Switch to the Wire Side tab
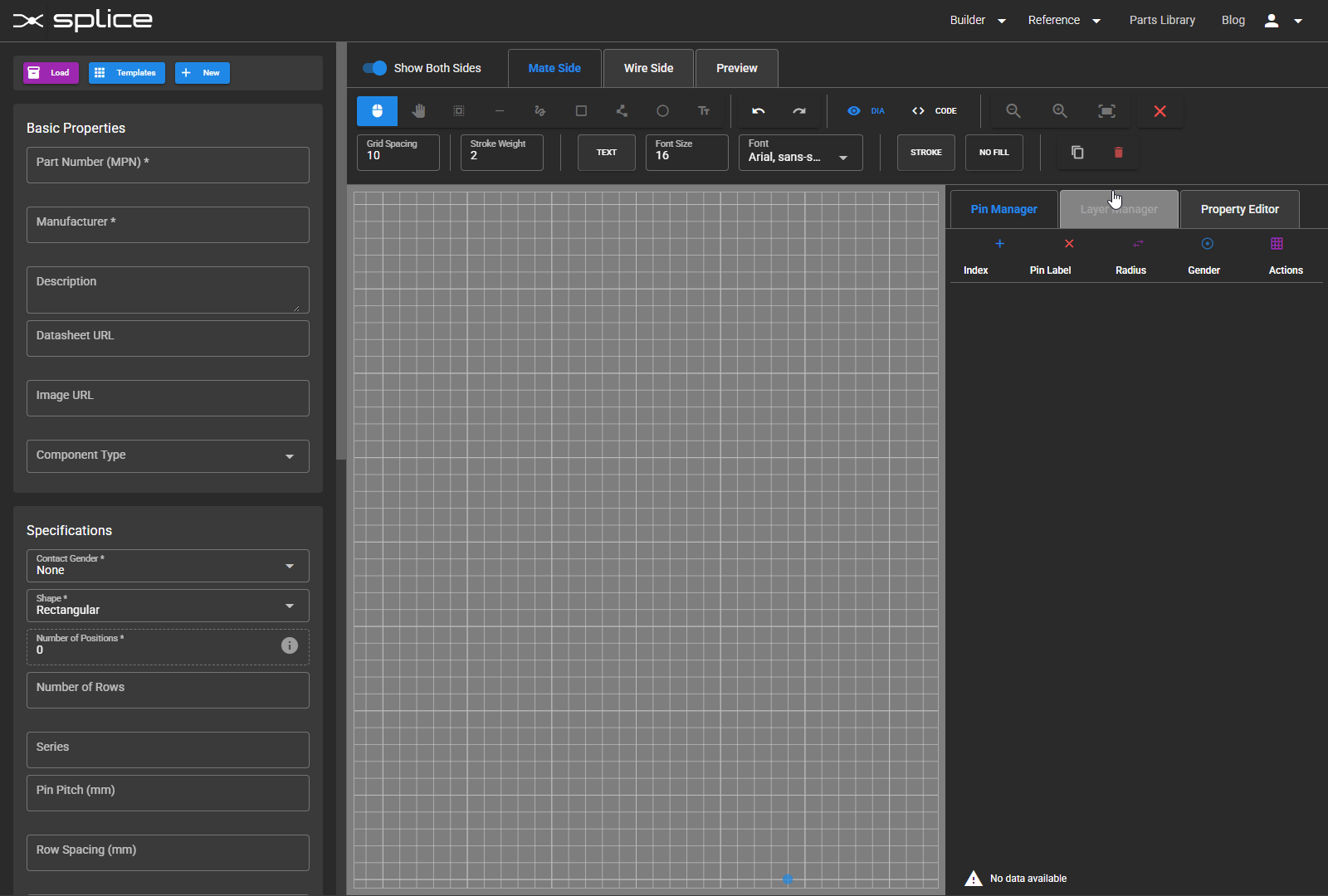 [648, 68]
